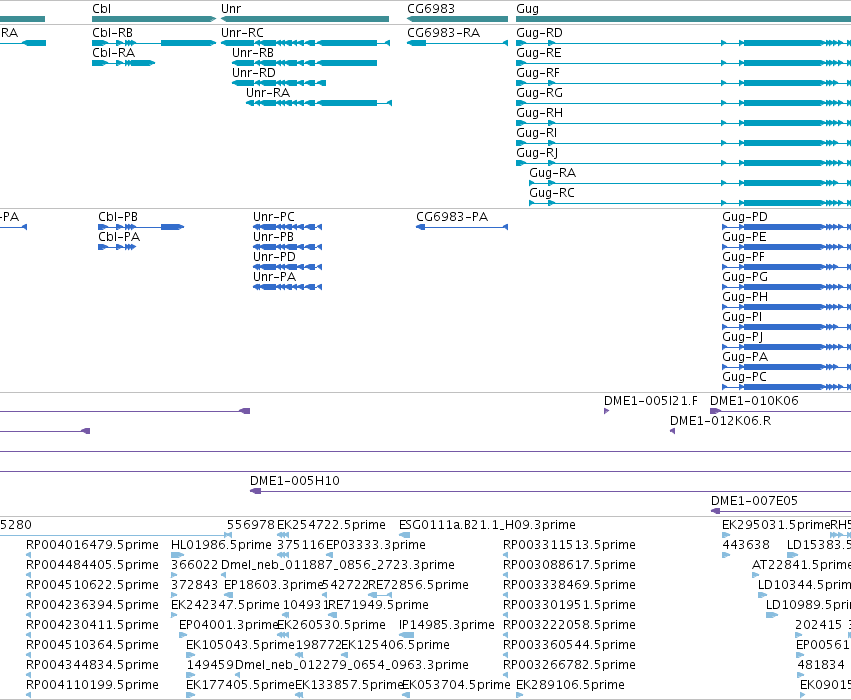Click the Gug-RF transcript label
This screenshot has height=700, width=851.
click(x=538, y=73)
